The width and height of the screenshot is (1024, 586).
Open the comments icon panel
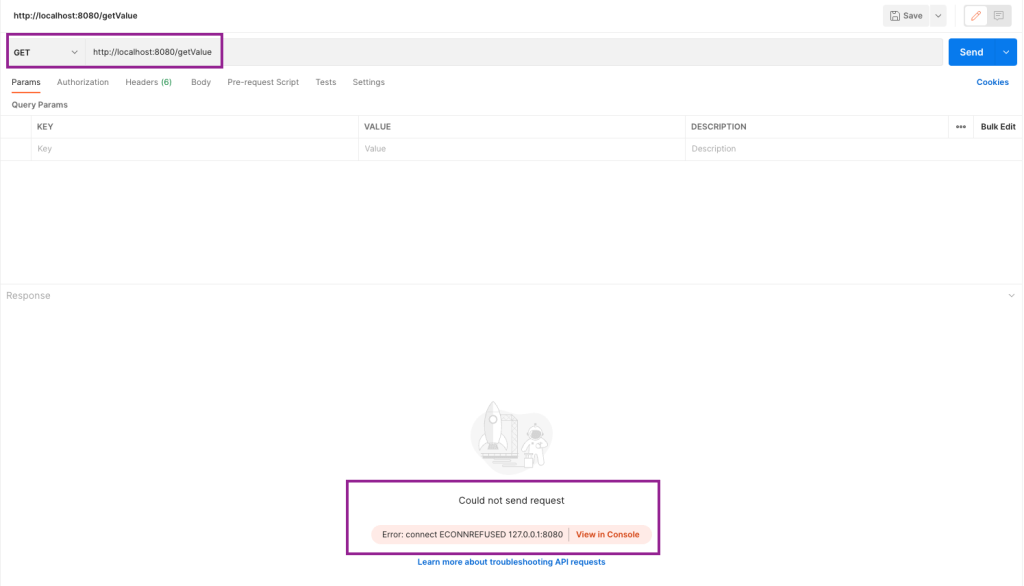coord(999,16)
